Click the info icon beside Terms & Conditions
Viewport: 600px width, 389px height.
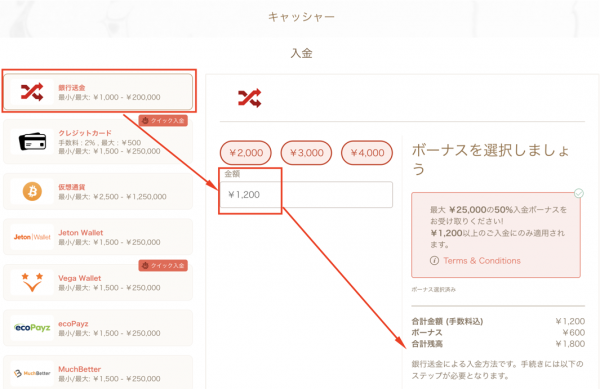click(x=434, y=261)
